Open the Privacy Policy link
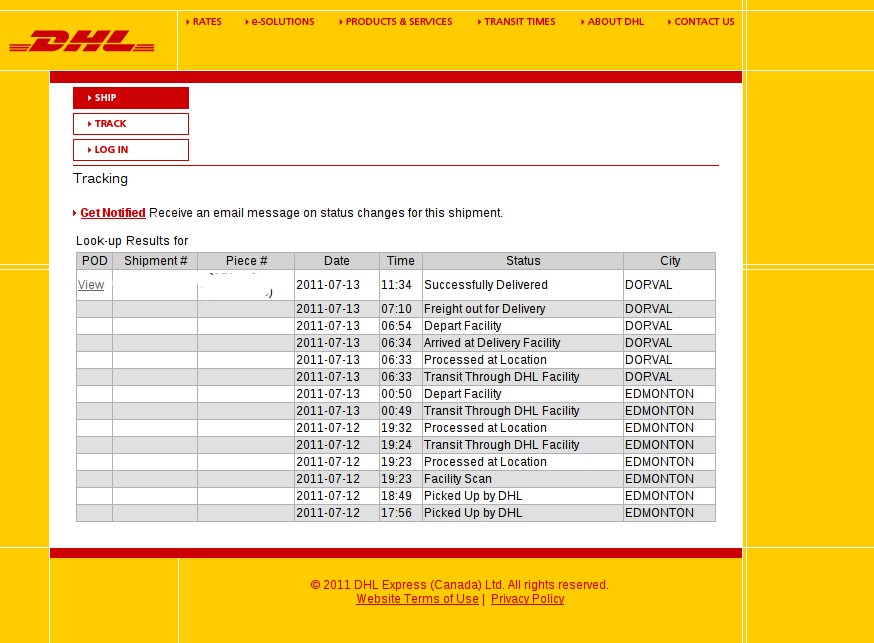Screen dimensions: 874x643 (527, 599)
